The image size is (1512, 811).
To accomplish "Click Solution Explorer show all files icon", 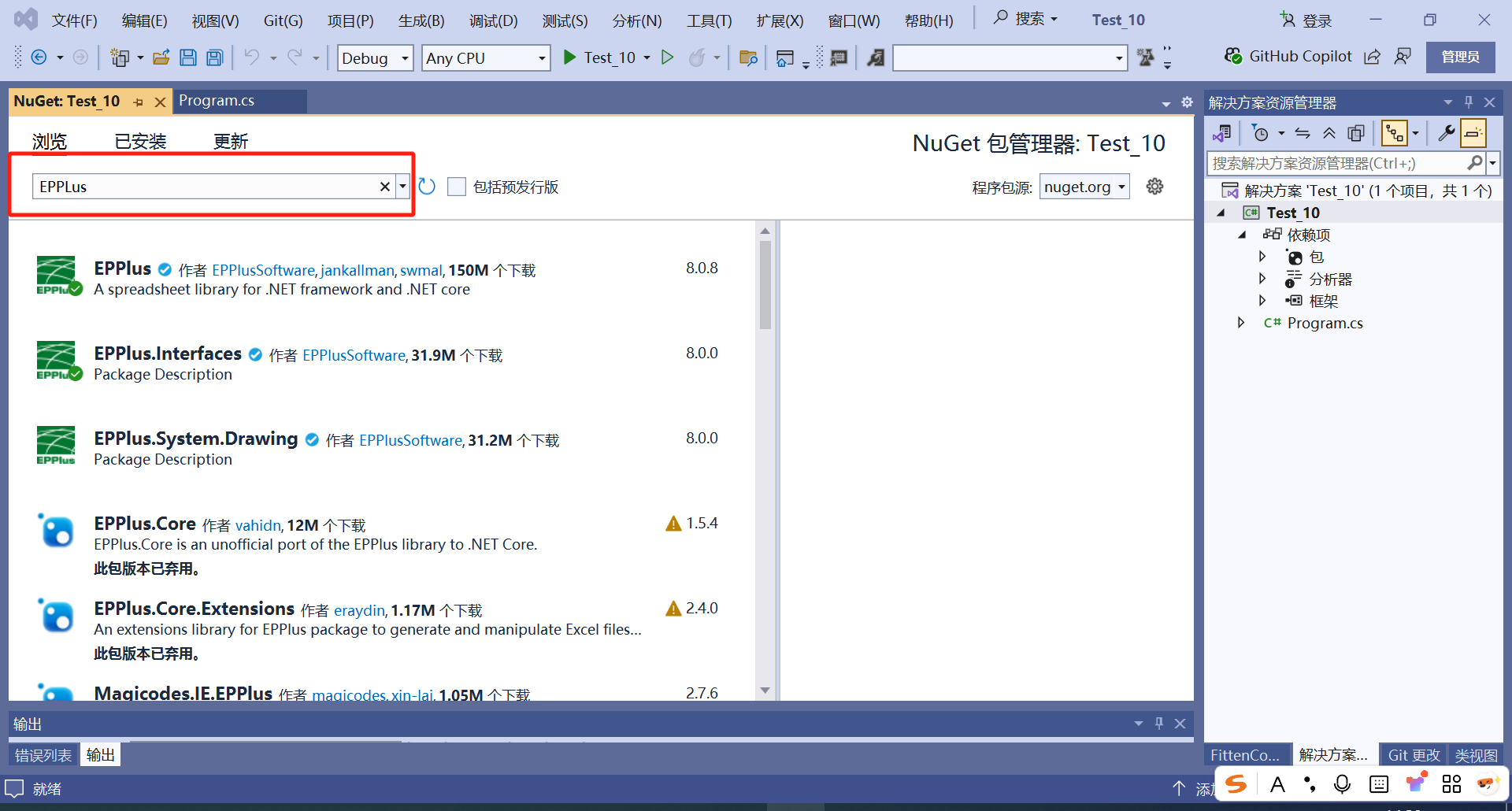I will [1356, 133].
